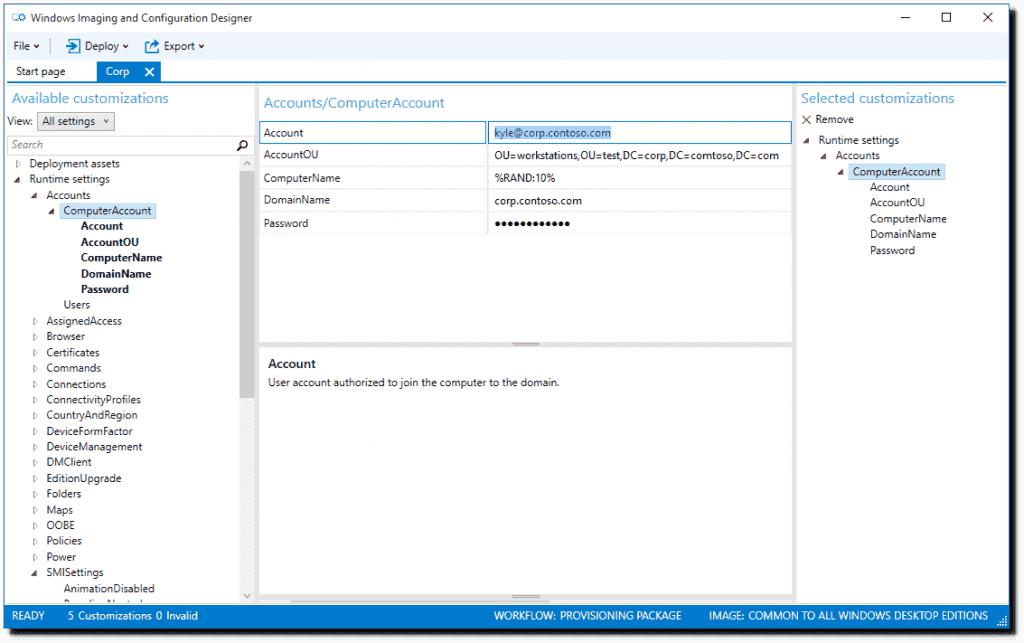Open the Export menu

(174, 46)
